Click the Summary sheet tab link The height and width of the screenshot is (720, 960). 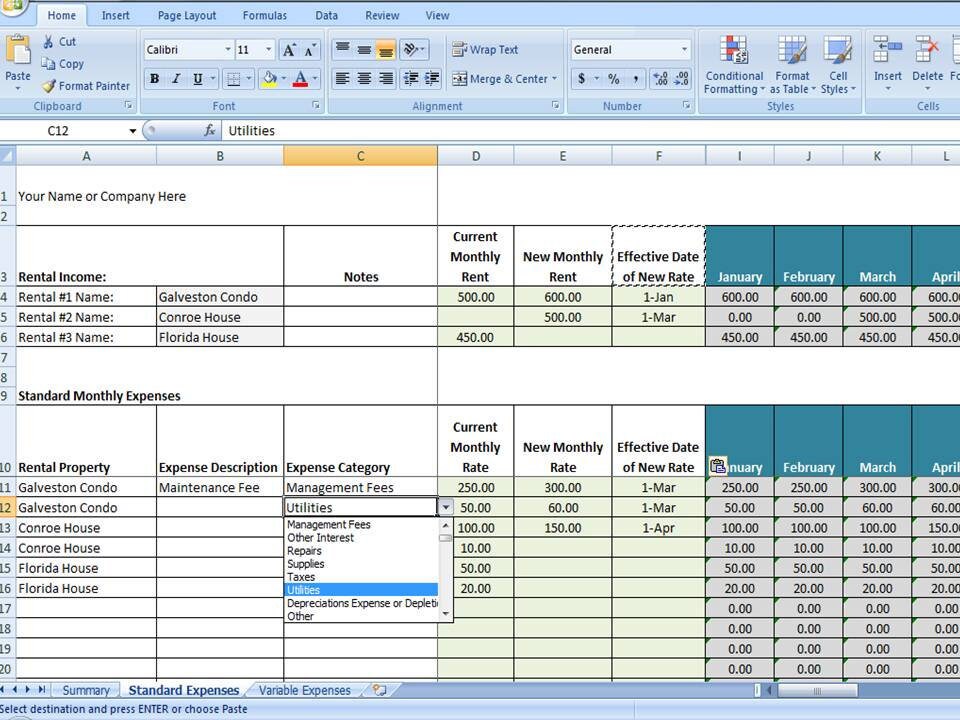86,690
